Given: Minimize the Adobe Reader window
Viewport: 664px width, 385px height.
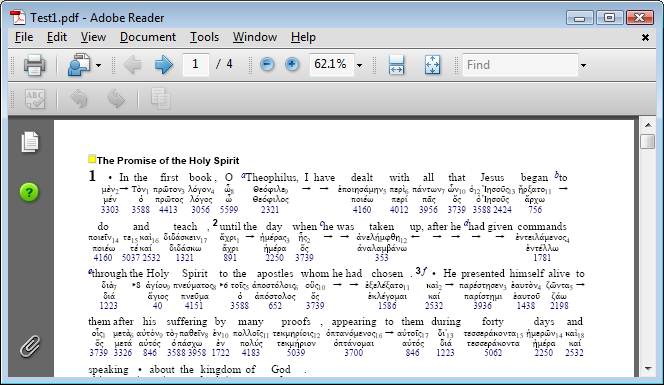Looking at the screenshot, I should pos(580,18).
